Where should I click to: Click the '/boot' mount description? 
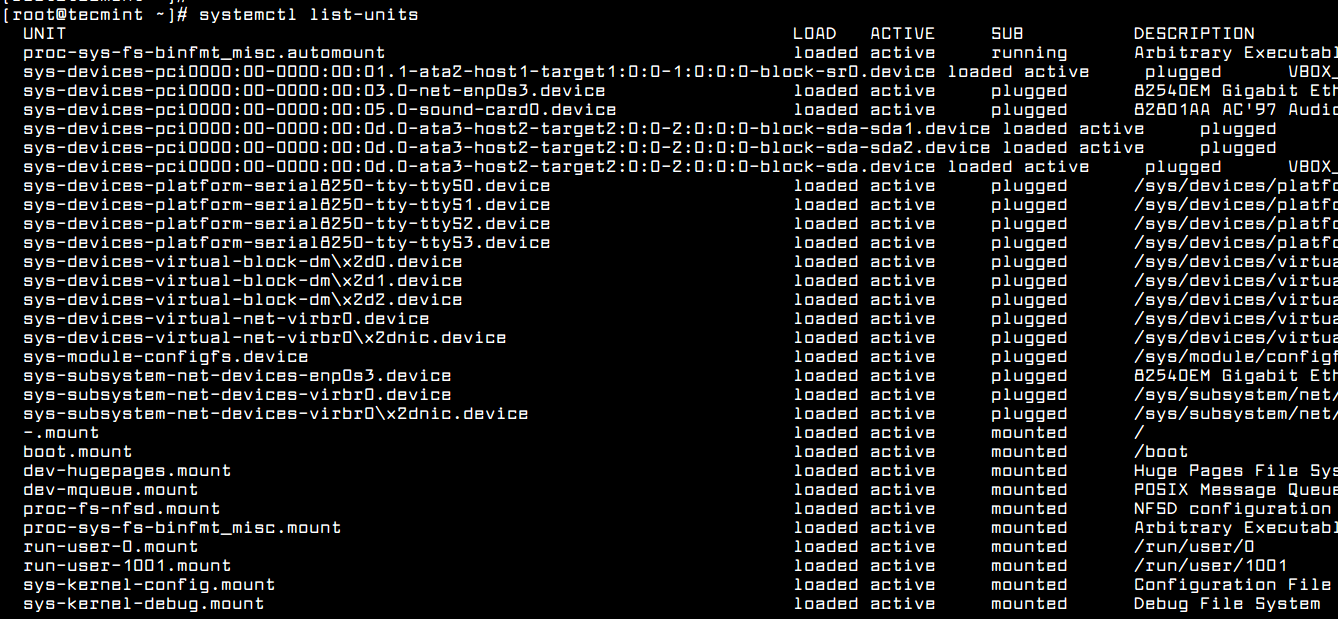click(x=1161, y=452)
